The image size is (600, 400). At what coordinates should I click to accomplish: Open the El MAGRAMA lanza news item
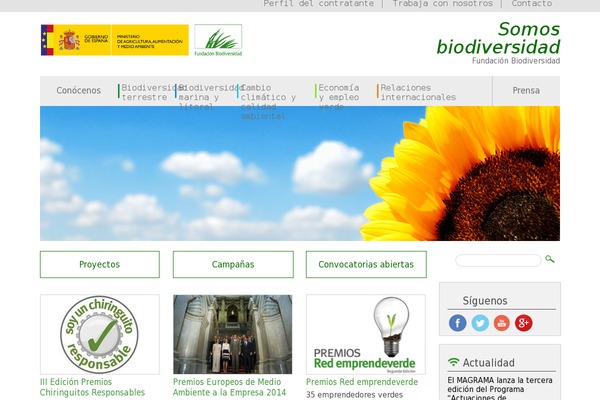[500, 388]
